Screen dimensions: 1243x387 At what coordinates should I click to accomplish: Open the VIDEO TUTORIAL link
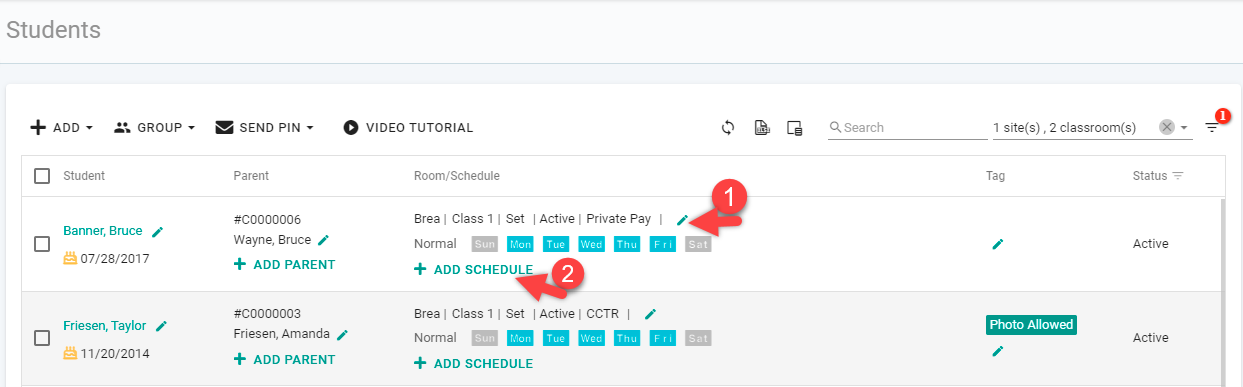coord(408,128)
